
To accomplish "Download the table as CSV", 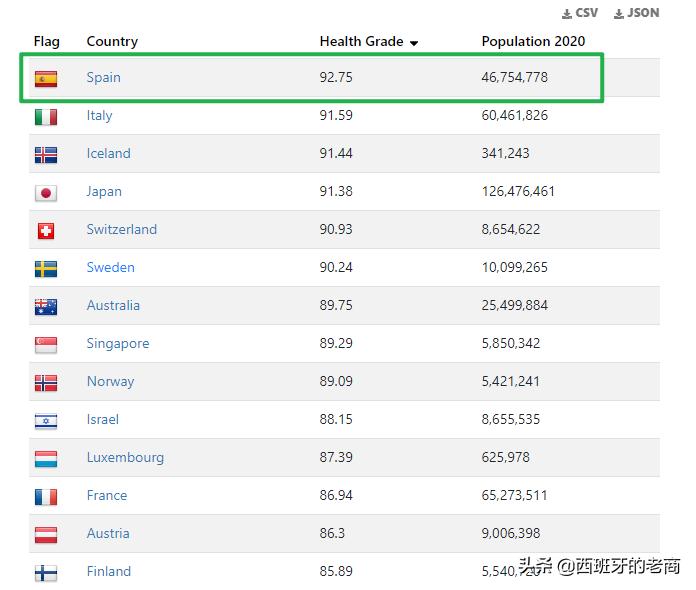I will tap(580, 13).
